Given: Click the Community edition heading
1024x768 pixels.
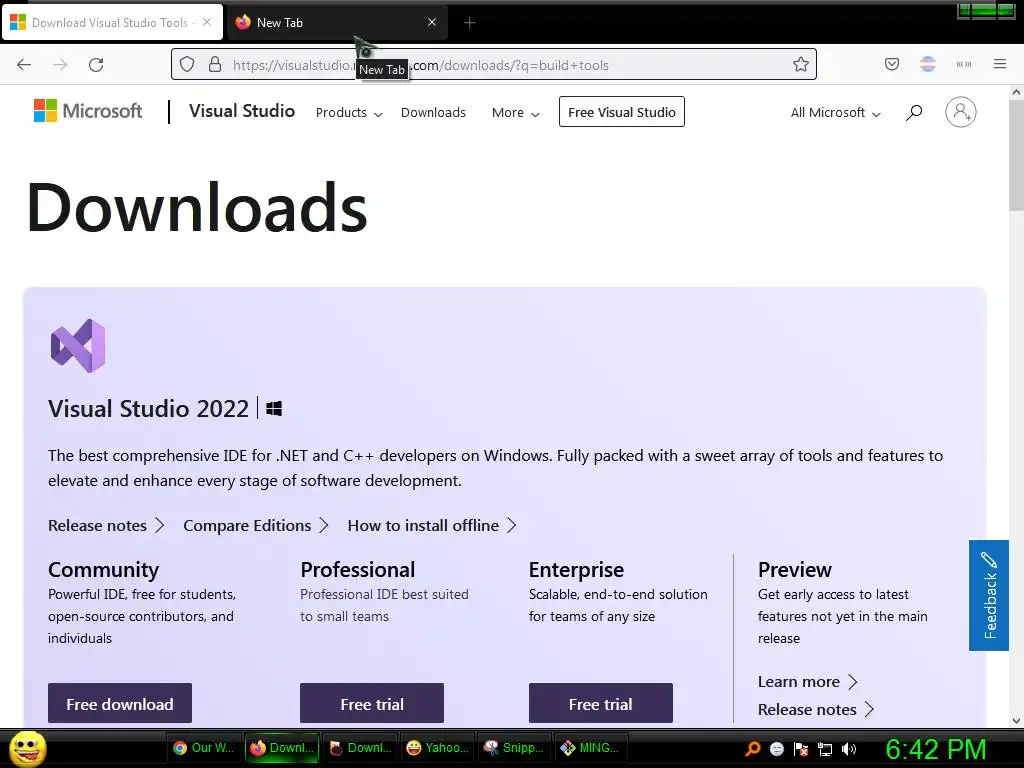Looking at the screenshot, I should (103, 569).
